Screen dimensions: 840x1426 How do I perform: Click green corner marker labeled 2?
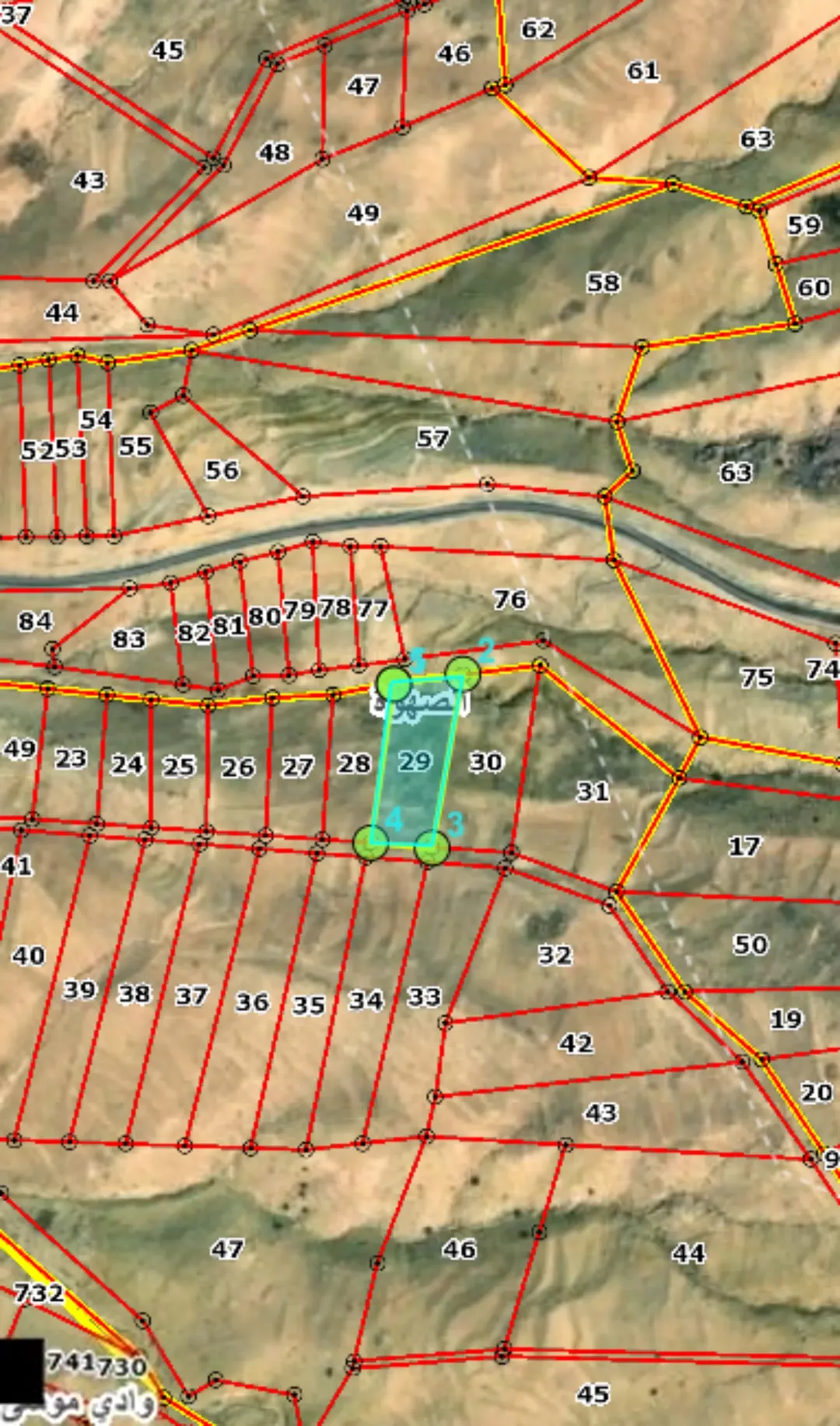463,674
